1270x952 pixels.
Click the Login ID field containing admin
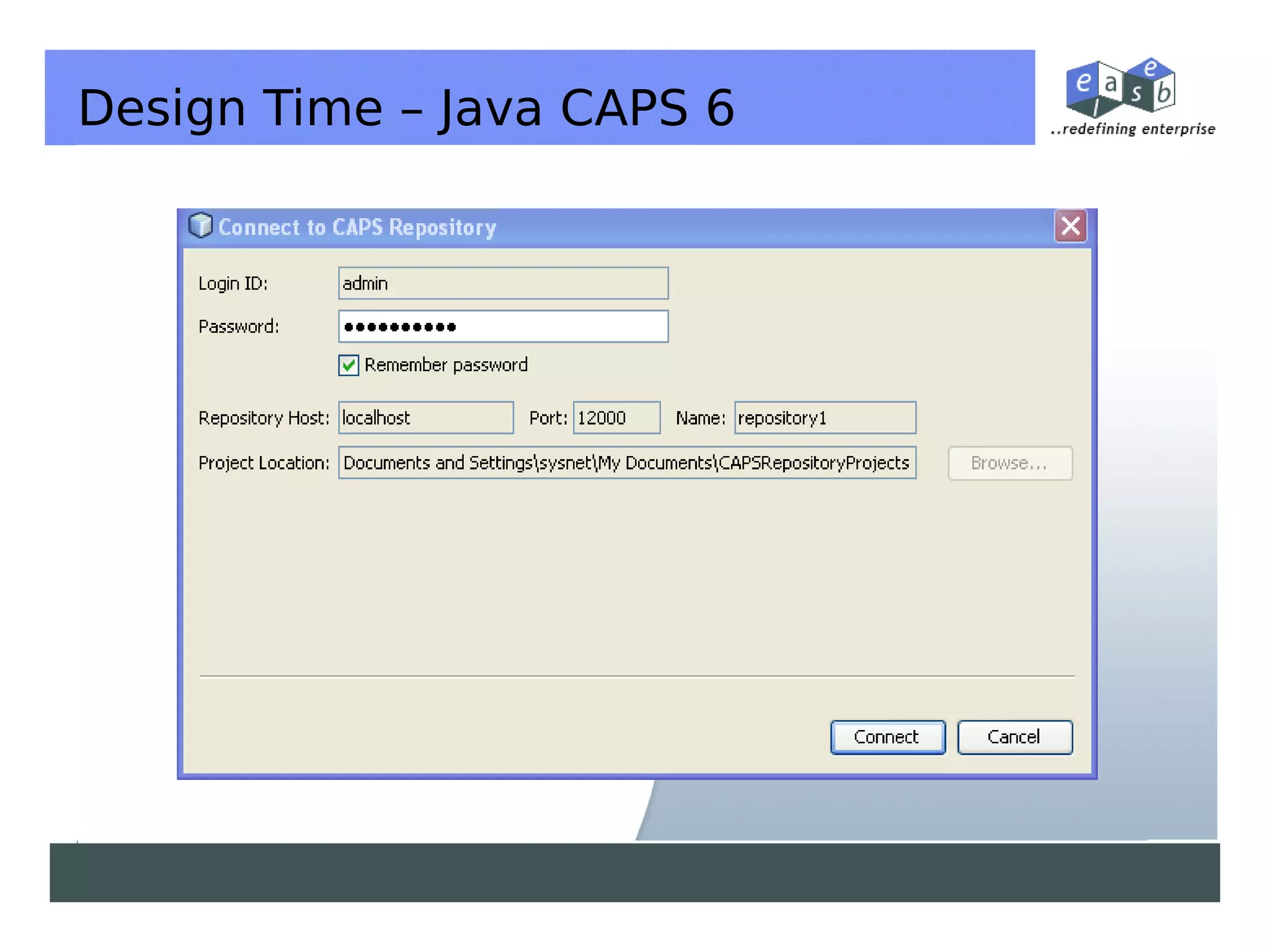coord(503,283)
